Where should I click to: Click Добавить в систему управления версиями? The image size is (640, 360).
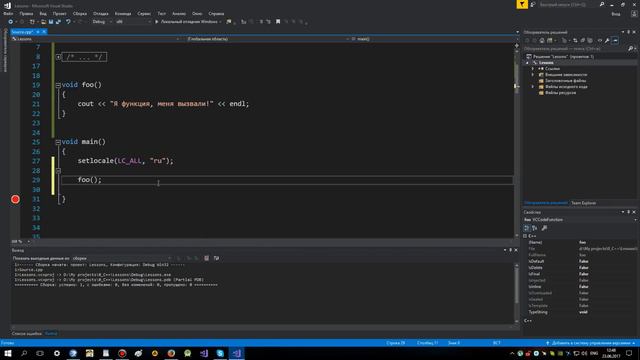click(x=590, y=343)
